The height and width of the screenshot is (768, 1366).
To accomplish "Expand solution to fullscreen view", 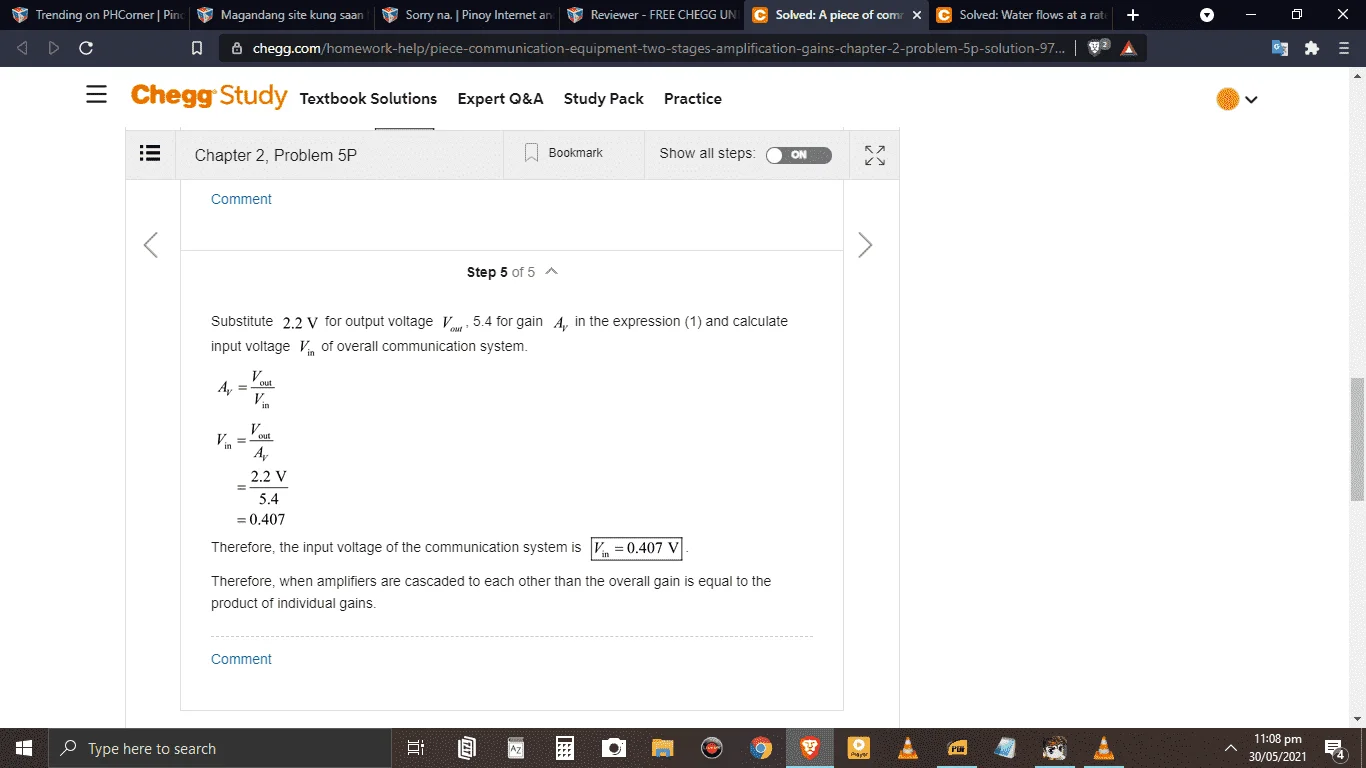I will coord(875,155).
